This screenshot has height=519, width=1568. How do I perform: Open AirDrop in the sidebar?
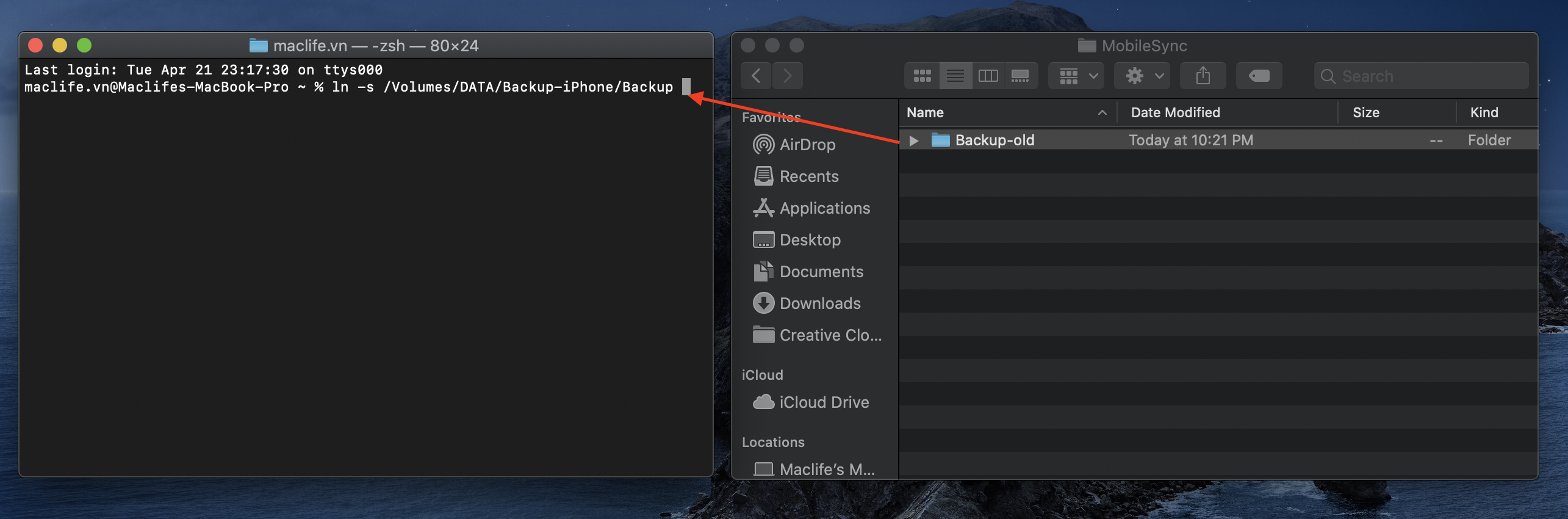coord(807,145)
